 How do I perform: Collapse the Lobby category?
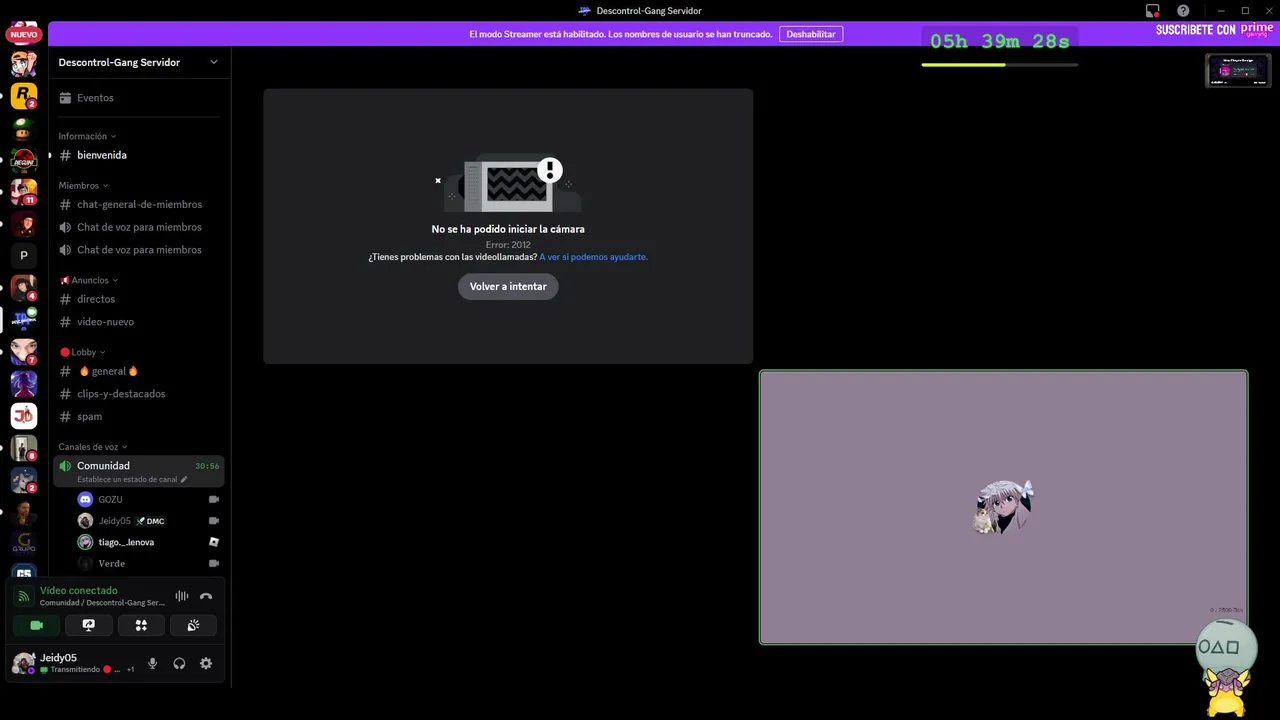pos(82,352)
